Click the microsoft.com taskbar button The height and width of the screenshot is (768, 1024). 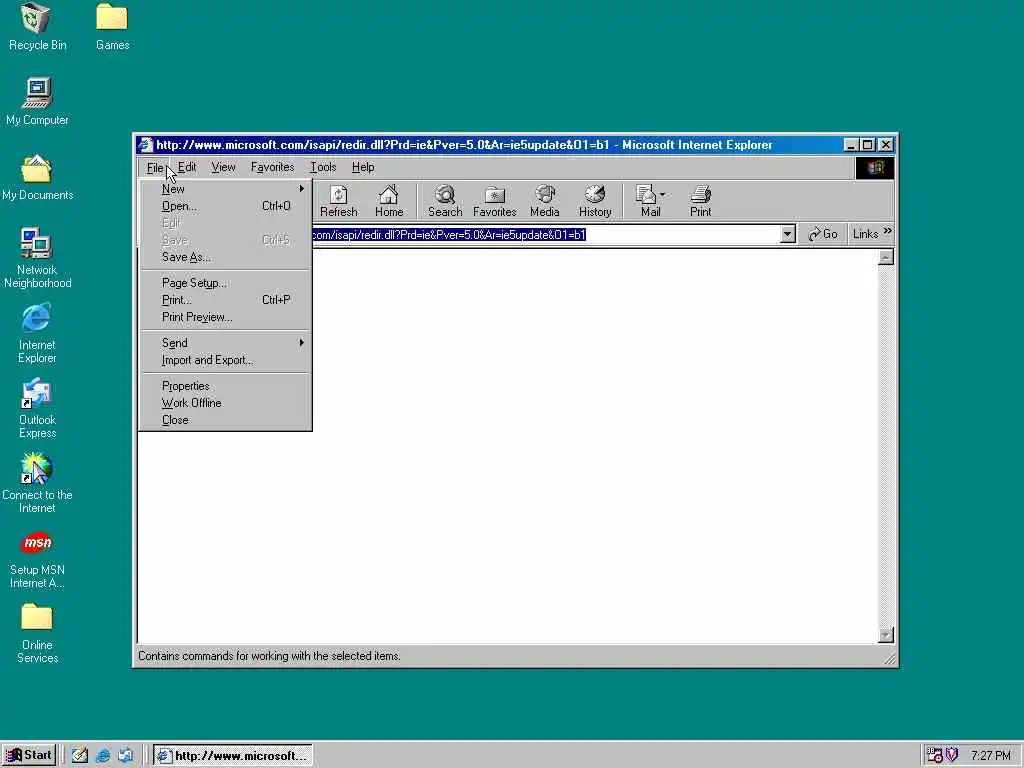233,756
